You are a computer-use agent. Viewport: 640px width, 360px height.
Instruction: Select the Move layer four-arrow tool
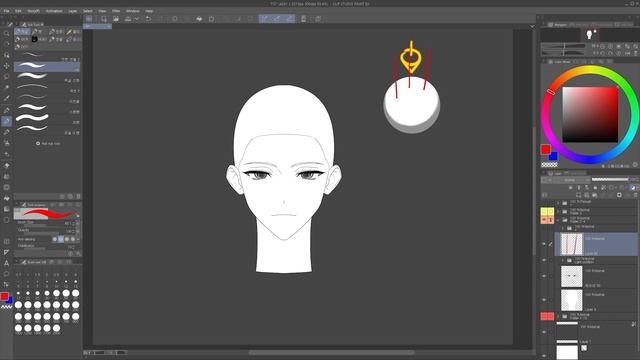tap(7, 66)
